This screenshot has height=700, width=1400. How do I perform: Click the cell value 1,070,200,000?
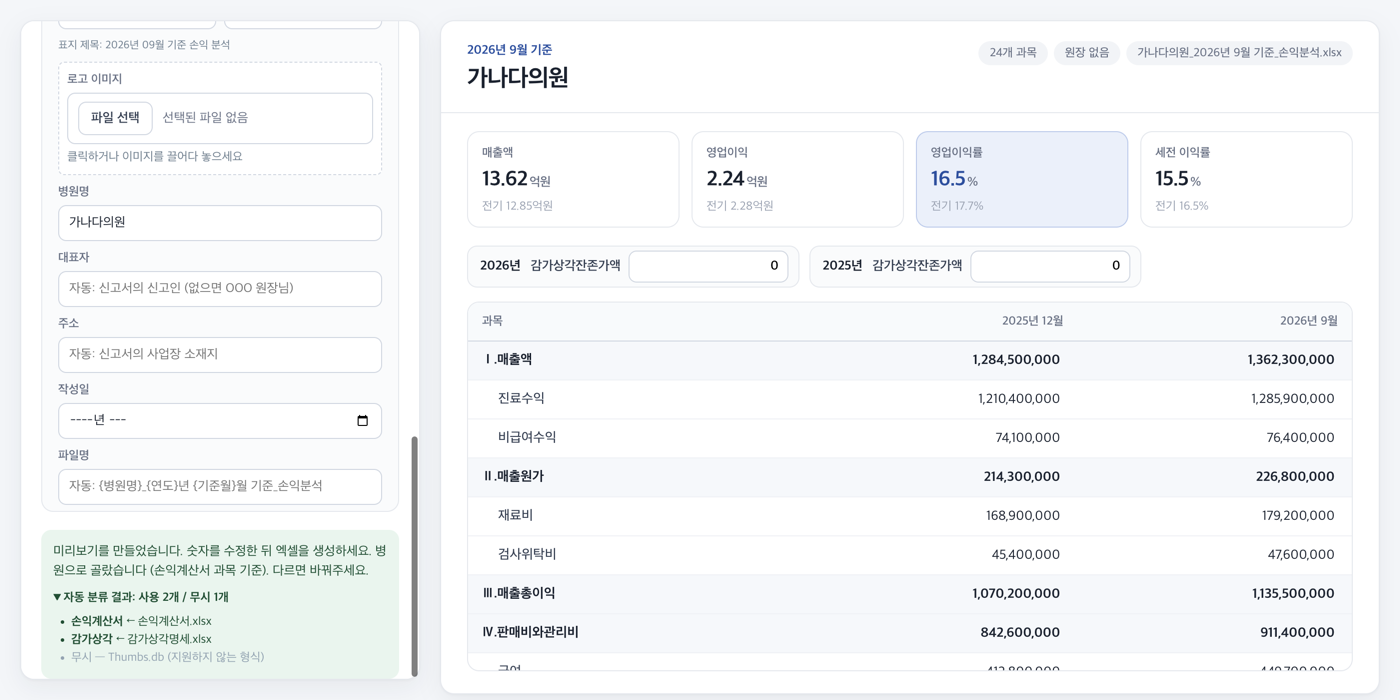click(x=1016, y=594)
